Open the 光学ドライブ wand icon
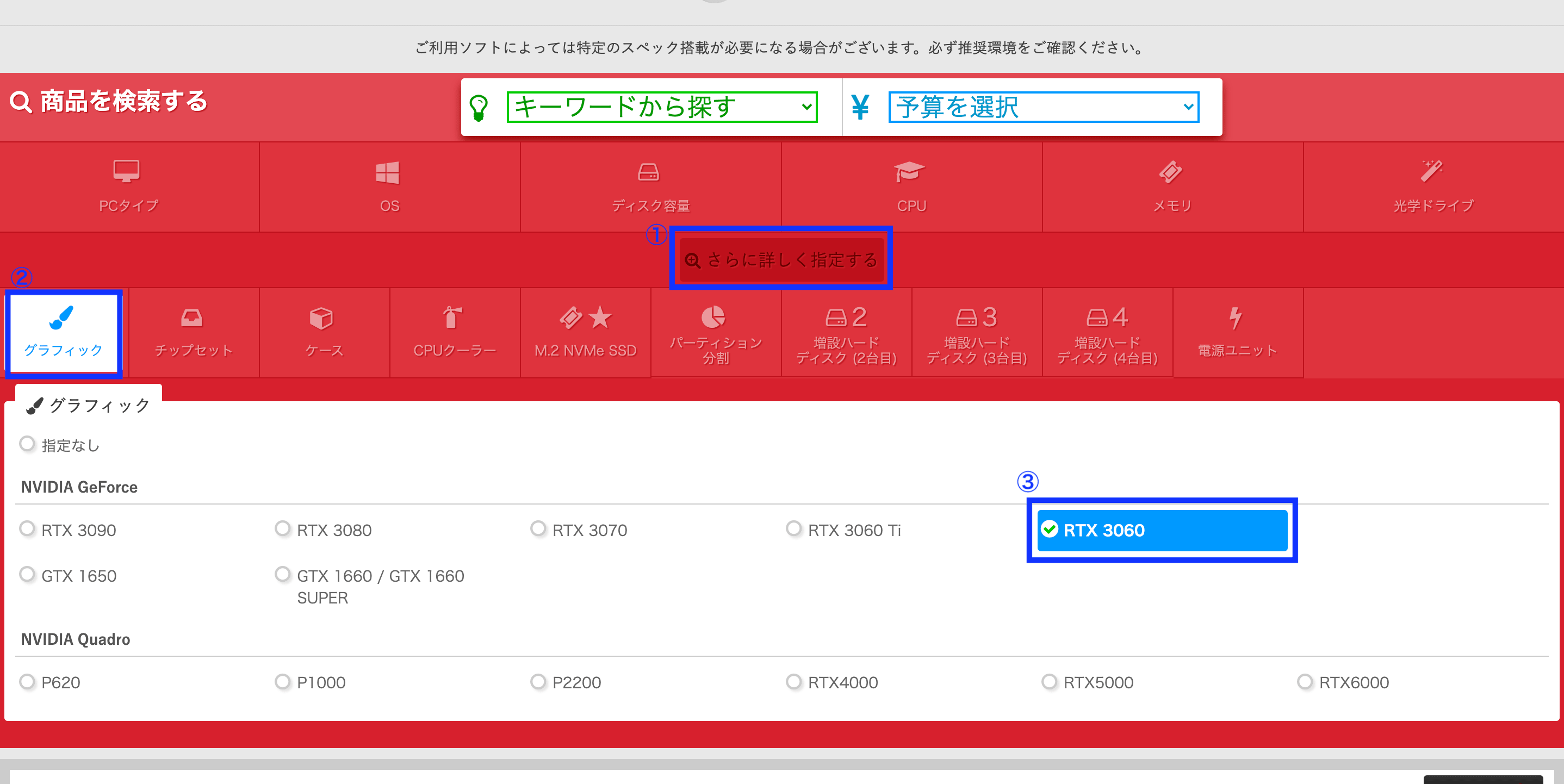The width and height of the screenshot is (1564, 784). point(1431,171)
